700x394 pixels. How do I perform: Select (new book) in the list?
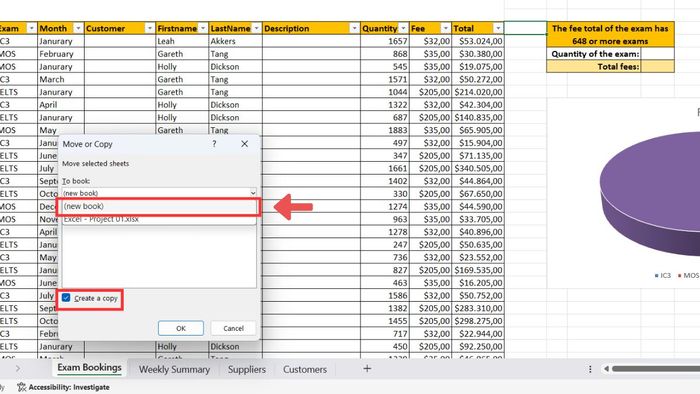point(158,206)
